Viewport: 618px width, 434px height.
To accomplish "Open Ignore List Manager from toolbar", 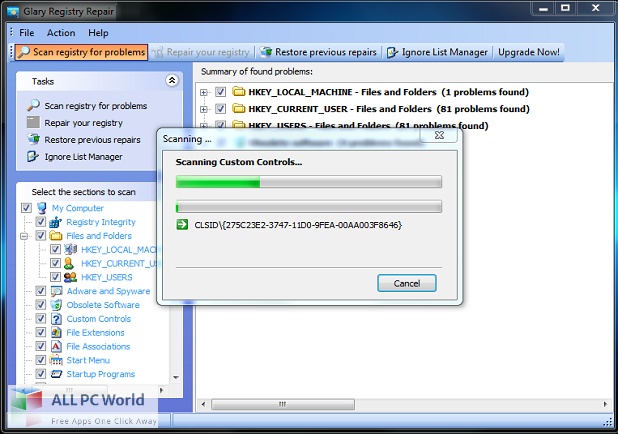I will coord(437,52).
